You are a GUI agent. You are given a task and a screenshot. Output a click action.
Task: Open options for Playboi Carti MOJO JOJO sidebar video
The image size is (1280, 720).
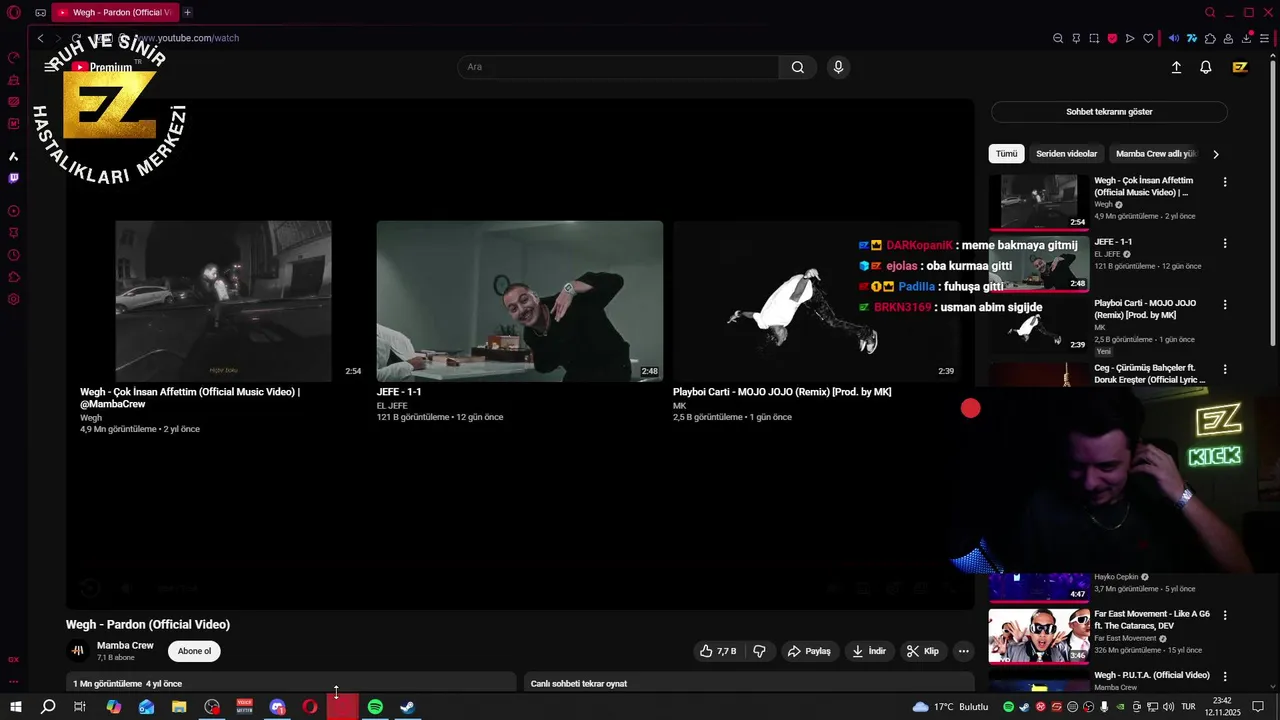coord(1225,304)
